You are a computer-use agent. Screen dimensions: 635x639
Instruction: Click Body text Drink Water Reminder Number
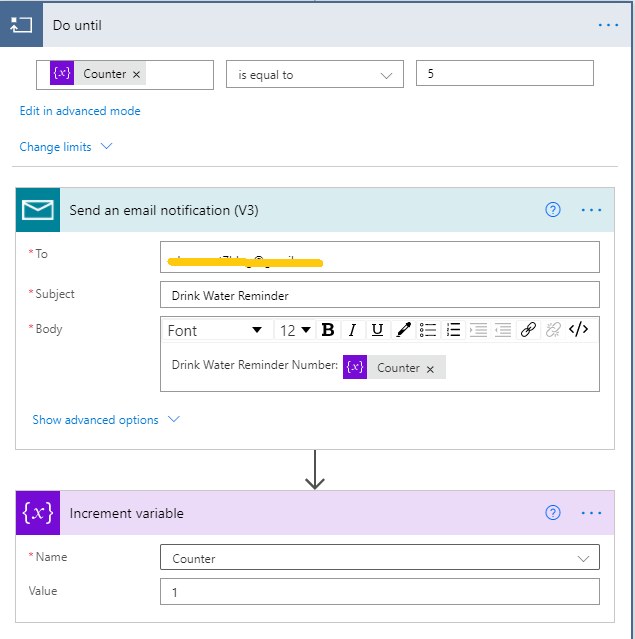255,365
